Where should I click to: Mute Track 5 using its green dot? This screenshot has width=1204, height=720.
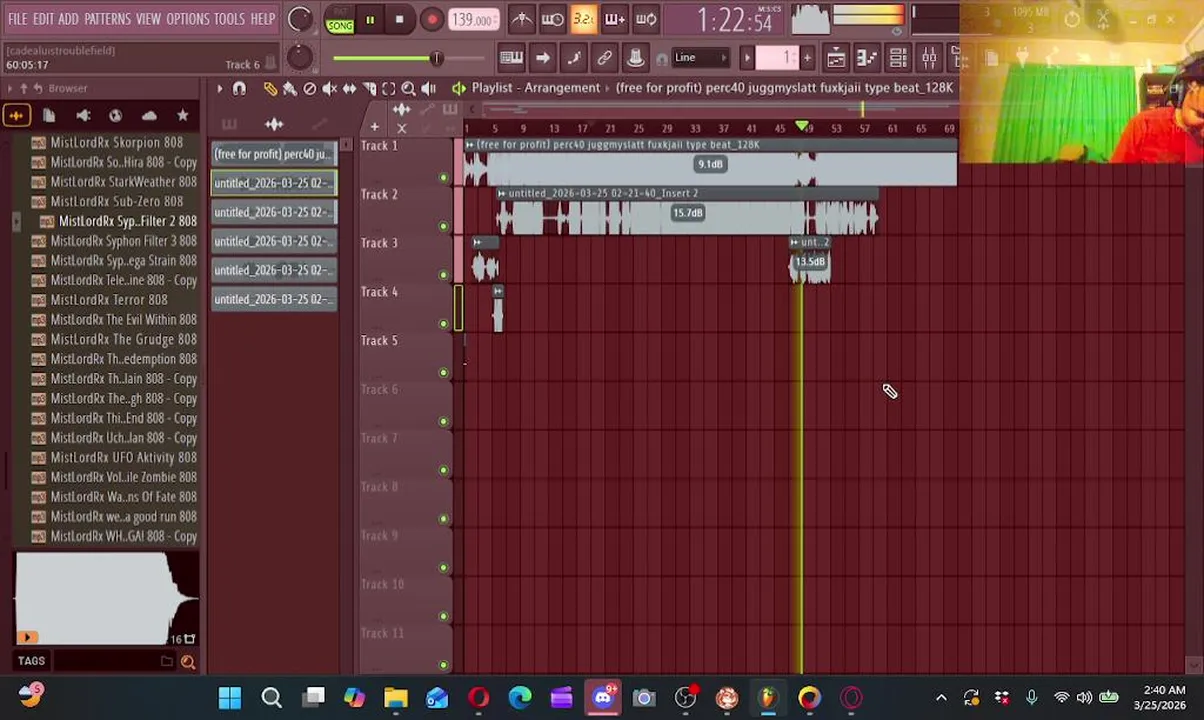click(x=443, y=373)
